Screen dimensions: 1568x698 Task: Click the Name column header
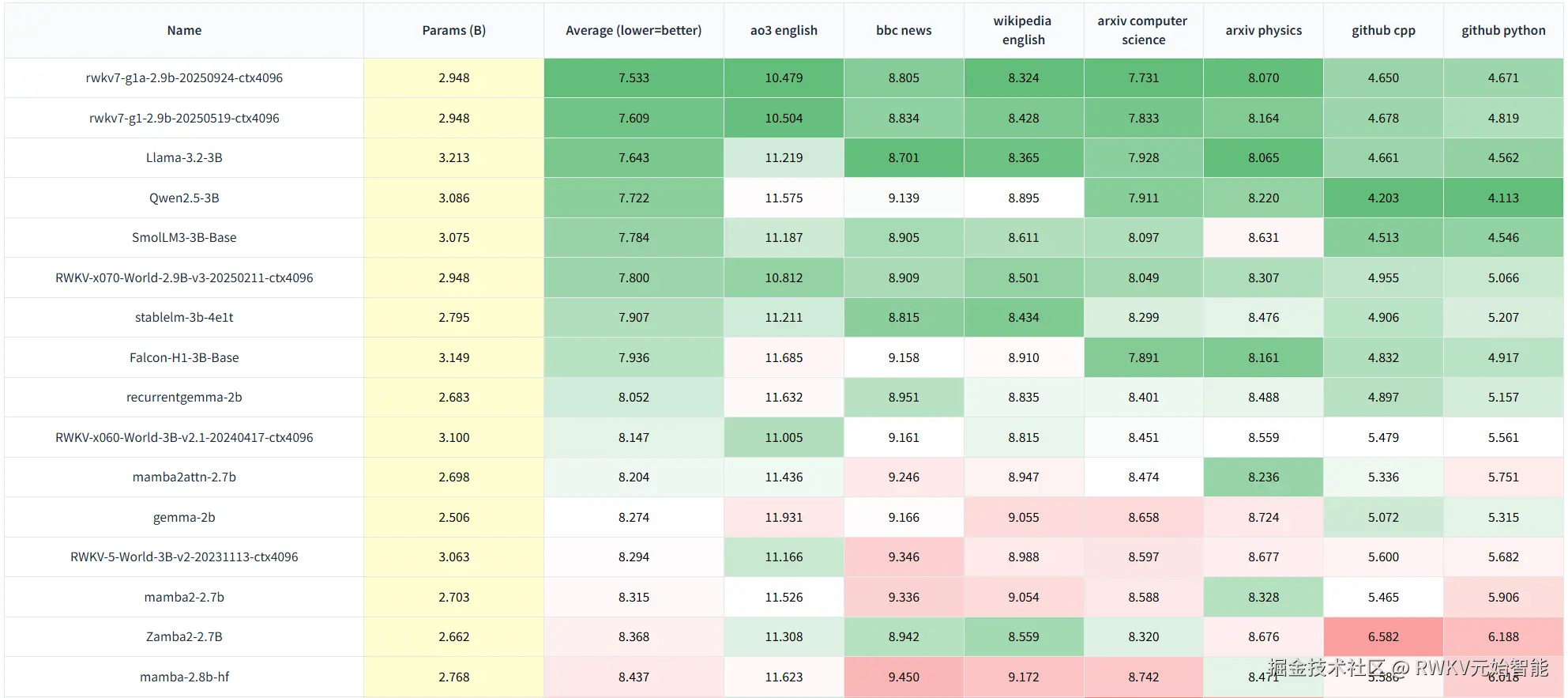coord(184,31)
